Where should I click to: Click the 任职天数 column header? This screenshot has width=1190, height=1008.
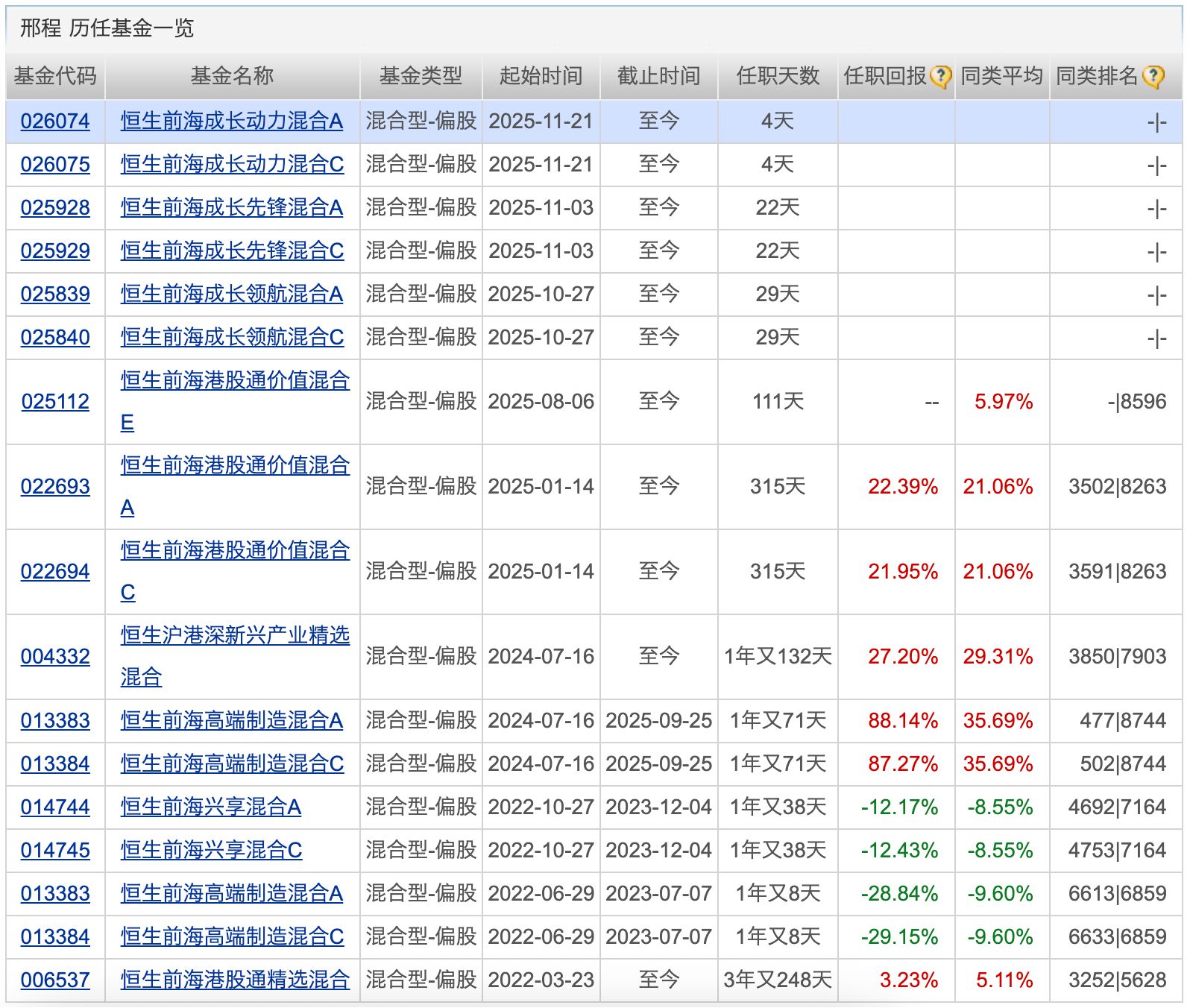click(x=778, y=76)
